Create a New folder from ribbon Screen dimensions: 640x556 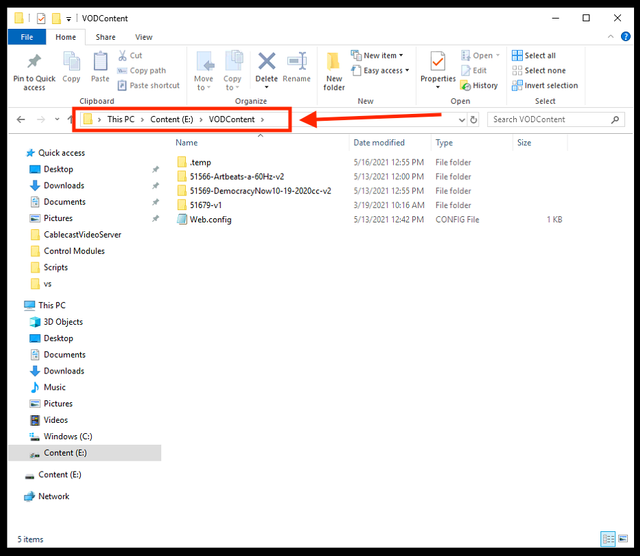tap(334, 71)
